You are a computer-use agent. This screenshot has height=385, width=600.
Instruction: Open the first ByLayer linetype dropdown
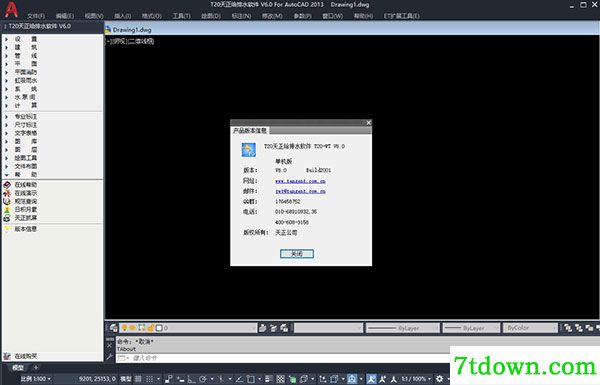click(x=403, y=328)
